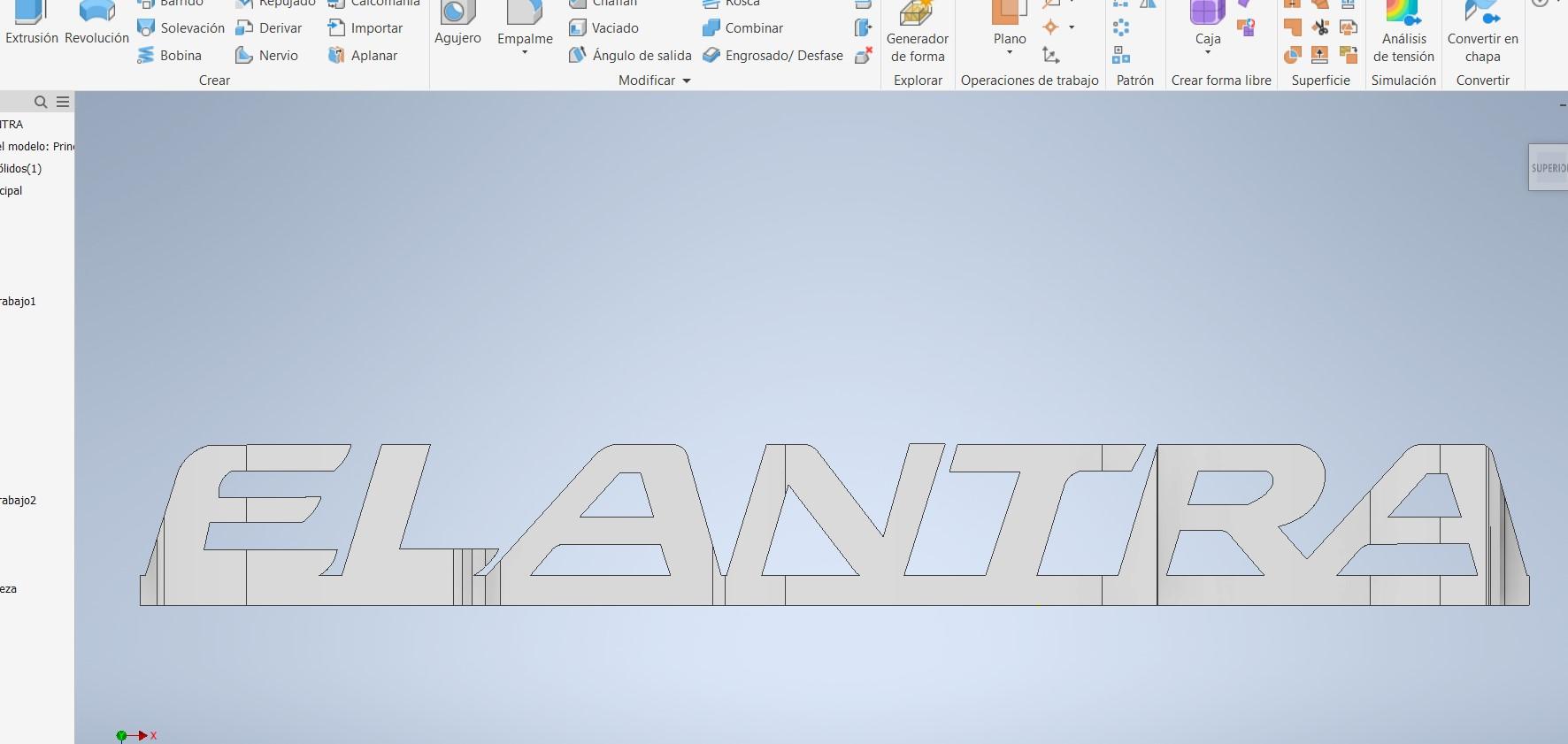
Task: Activate the Bobina coil tool
Action: click(170, 56)
